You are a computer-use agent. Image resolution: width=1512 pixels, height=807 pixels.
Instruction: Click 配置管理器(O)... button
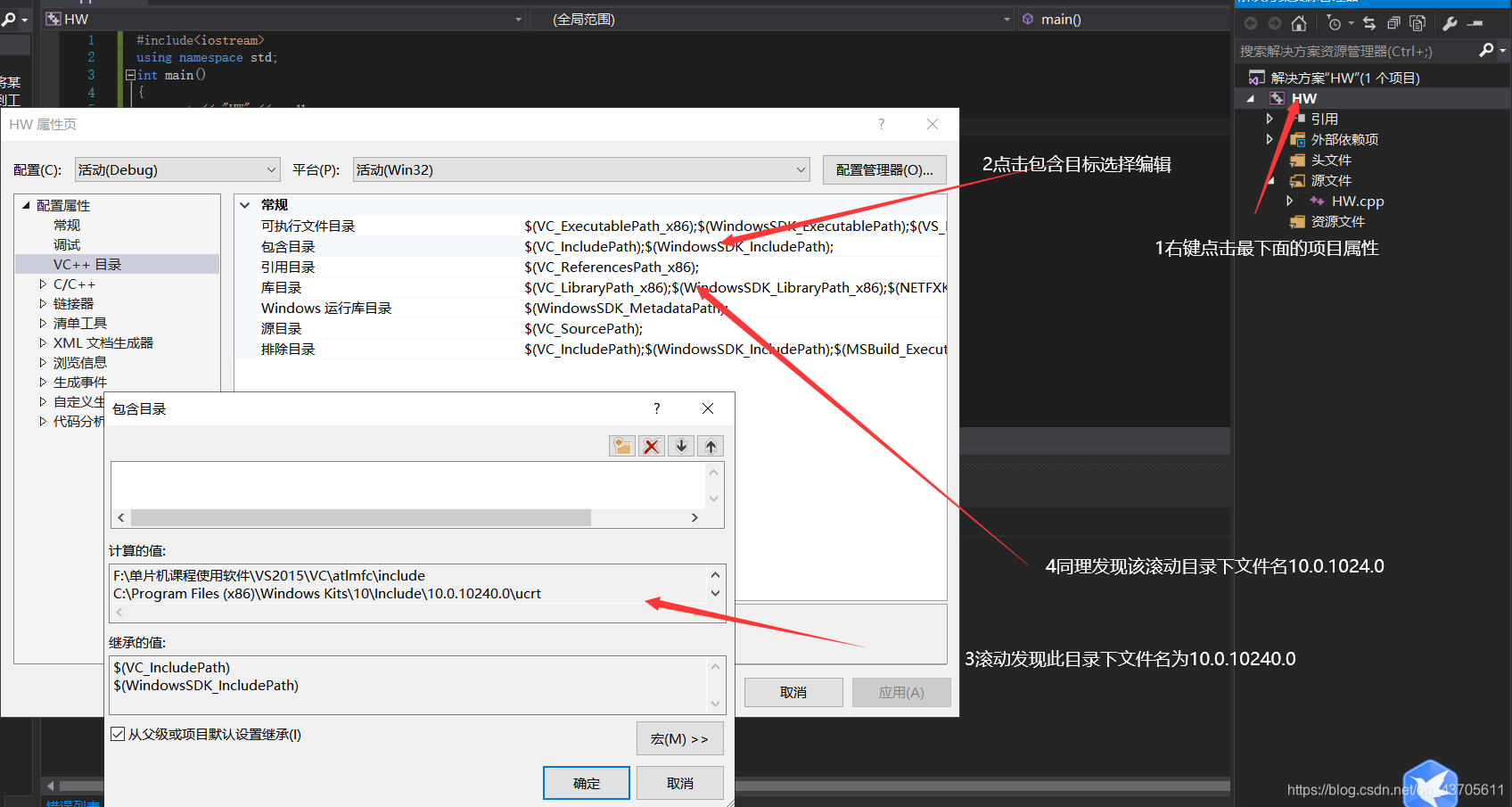click(884, 169)
